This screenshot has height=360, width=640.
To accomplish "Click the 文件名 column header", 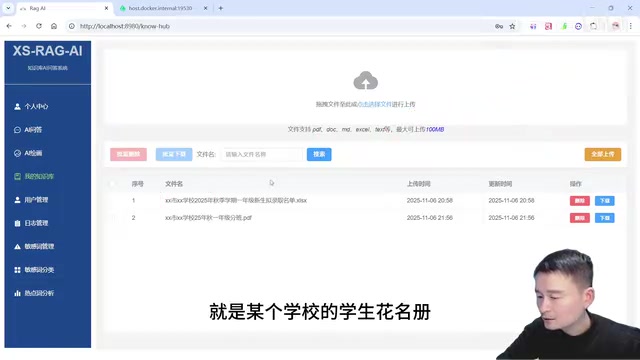I will 174,184.
